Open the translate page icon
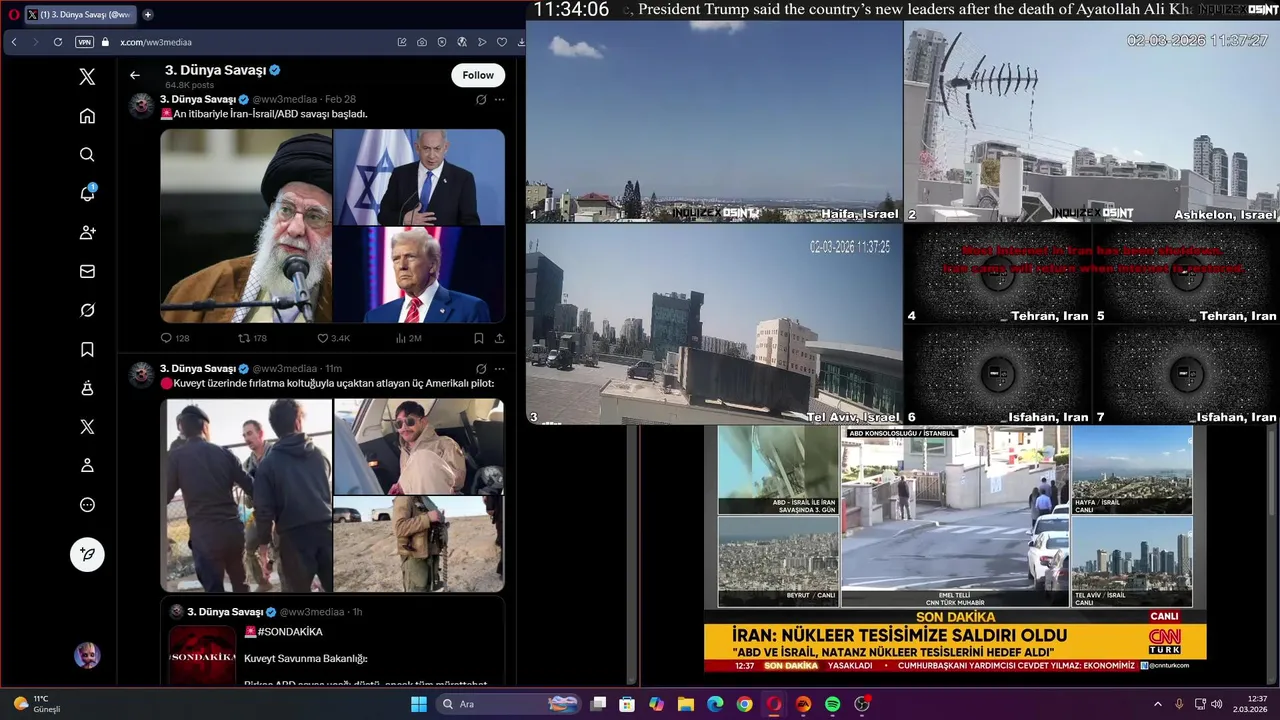 (462, 42)
